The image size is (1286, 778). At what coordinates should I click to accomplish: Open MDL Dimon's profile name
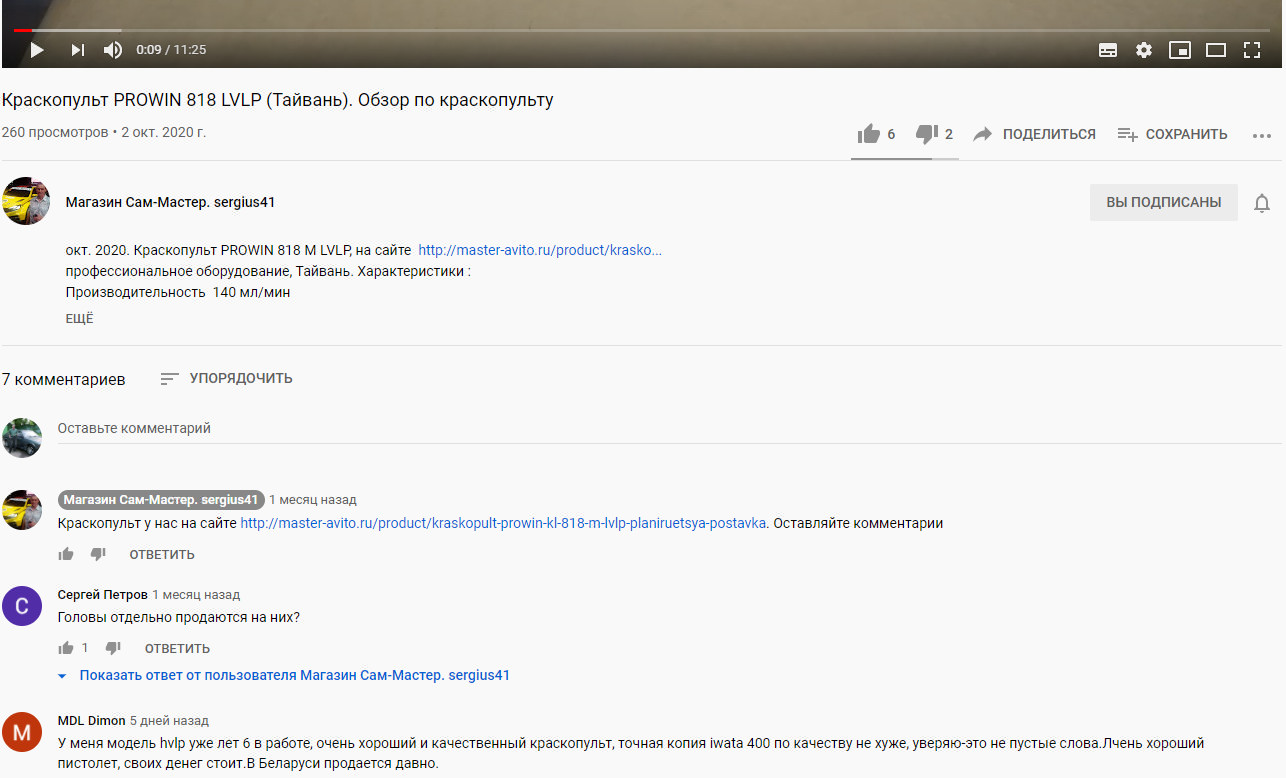point(92,721)
